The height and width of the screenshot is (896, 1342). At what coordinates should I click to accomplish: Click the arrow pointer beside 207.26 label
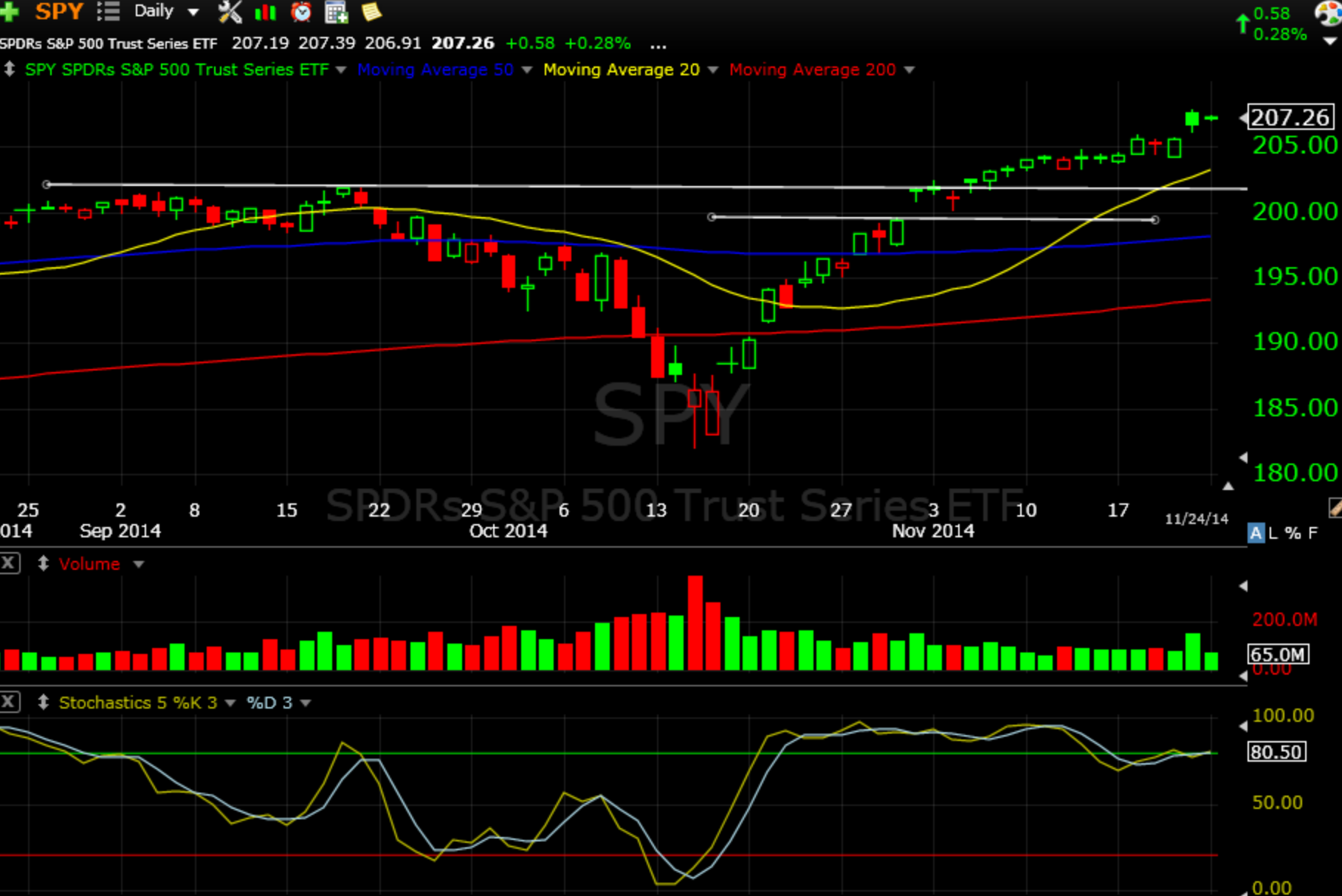coord(1243,118)
